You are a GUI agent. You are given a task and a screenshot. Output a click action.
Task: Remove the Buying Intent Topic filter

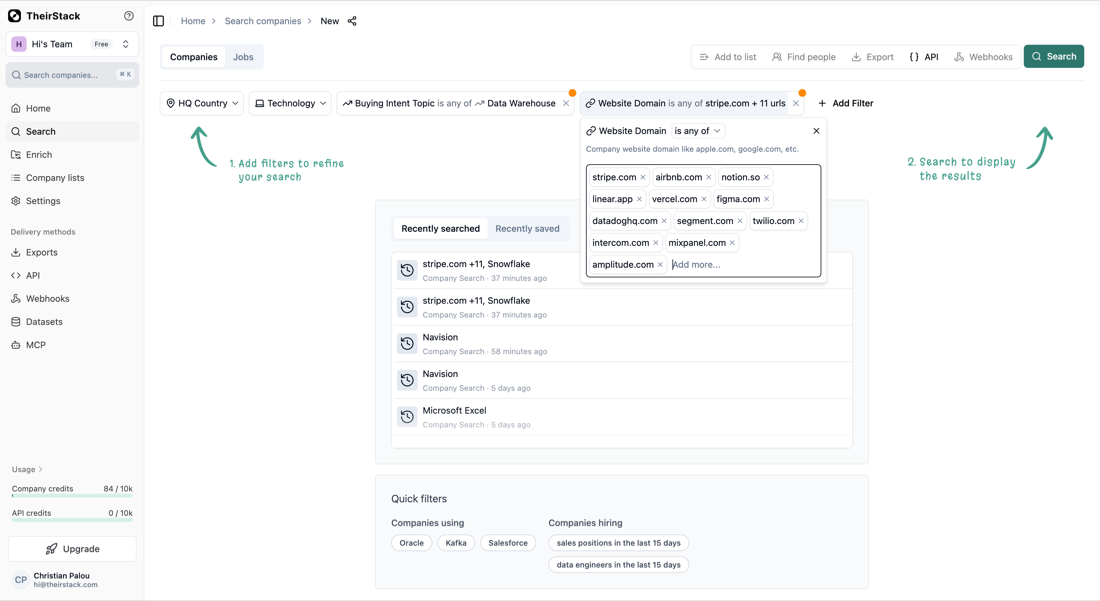tap(566, 103)
